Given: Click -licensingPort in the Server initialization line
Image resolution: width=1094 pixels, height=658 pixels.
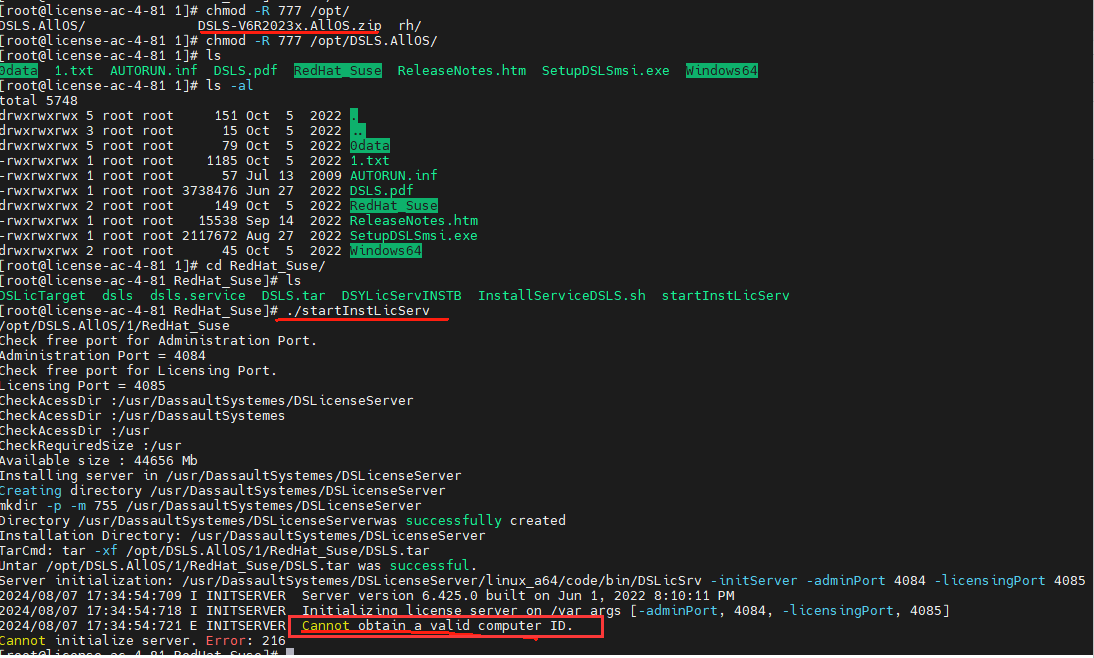Looking at the screenshot, I should pyautogui.click(x=989, y=581).
